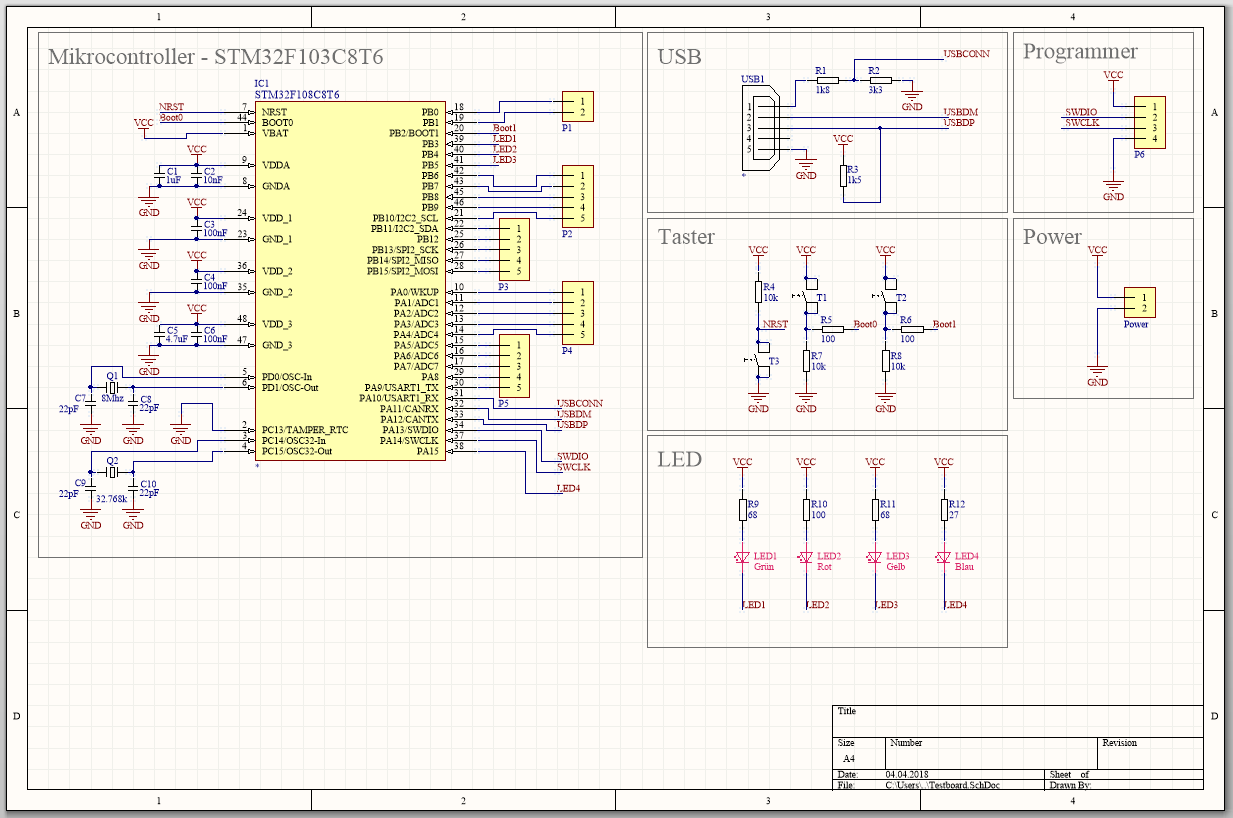The width and height of the screenshot is (1233, 818).
Task: Click the PC13/TAMPER_RTC pin name
Action: 305,429
